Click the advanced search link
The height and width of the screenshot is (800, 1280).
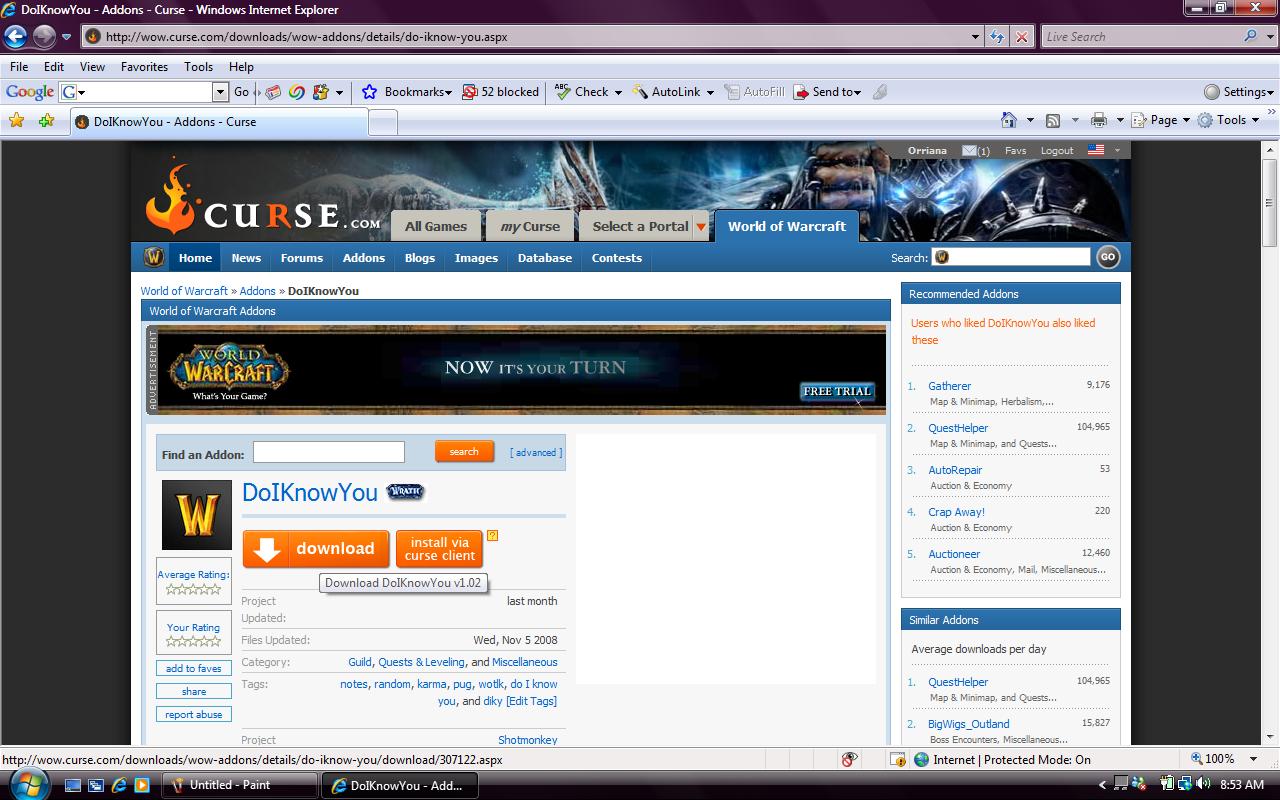coord(536,452)
